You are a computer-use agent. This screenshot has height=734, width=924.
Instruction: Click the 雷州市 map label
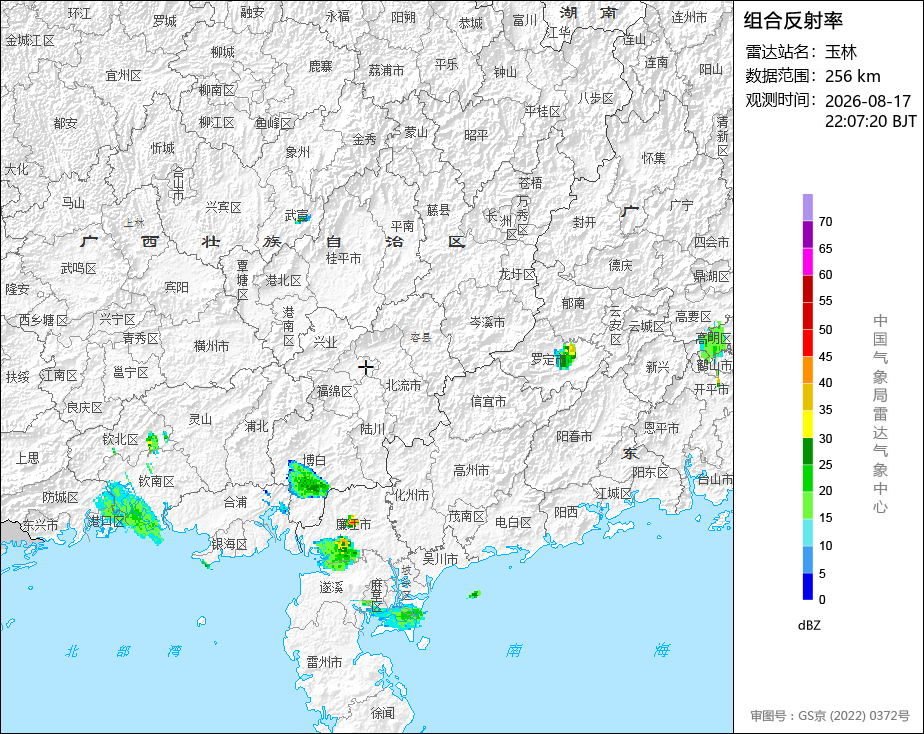[x=324, y=662]
